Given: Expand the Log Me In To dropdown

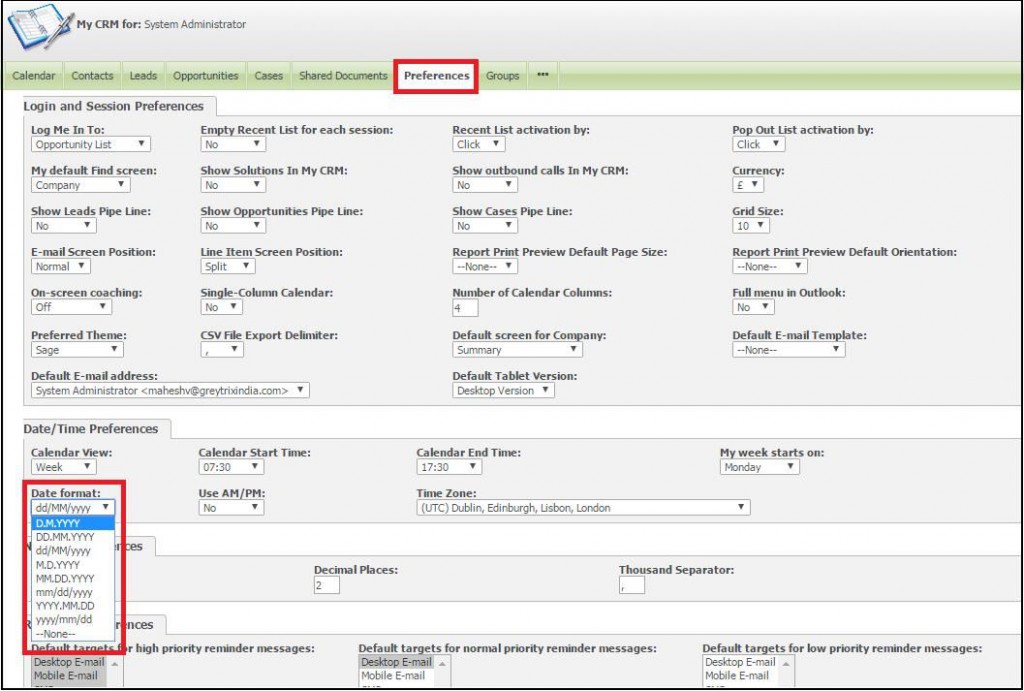Looking at the screenshot, I should 91,144.
